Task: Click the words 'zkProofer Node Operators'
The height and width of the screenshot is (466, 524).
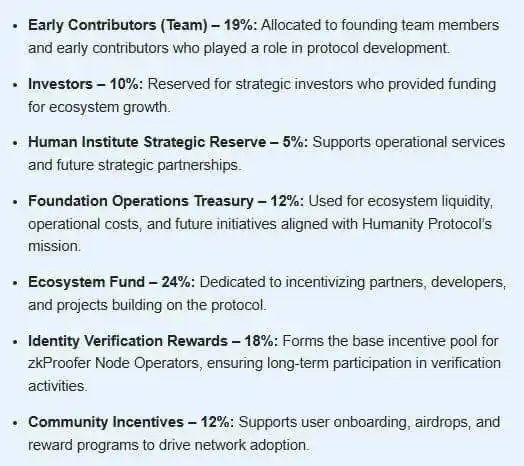Action: point(115,363)
